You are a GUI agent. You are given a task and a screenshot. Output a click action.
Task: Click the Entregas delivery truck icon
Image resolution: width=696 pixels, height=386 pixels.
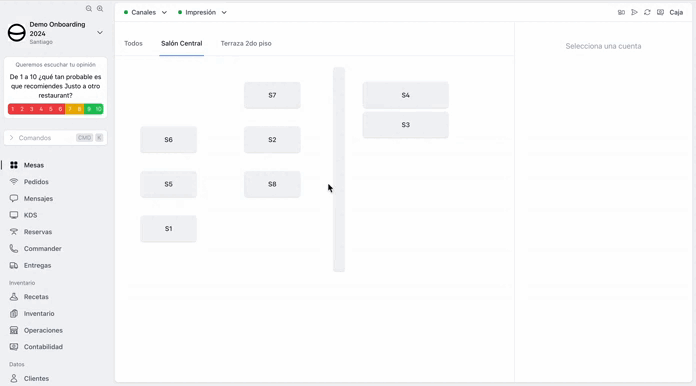[14, 265]
